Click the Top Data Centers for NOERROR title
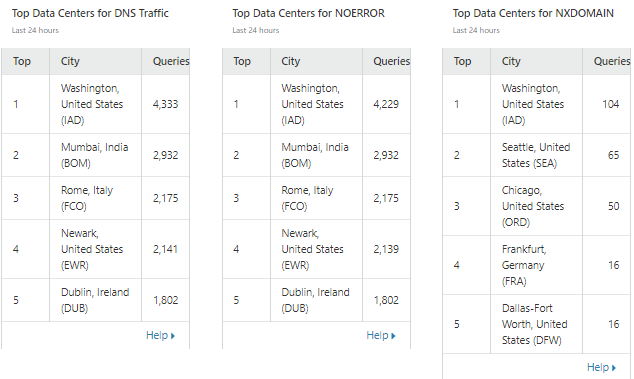The image size is (634, 379). coord(309,13)
